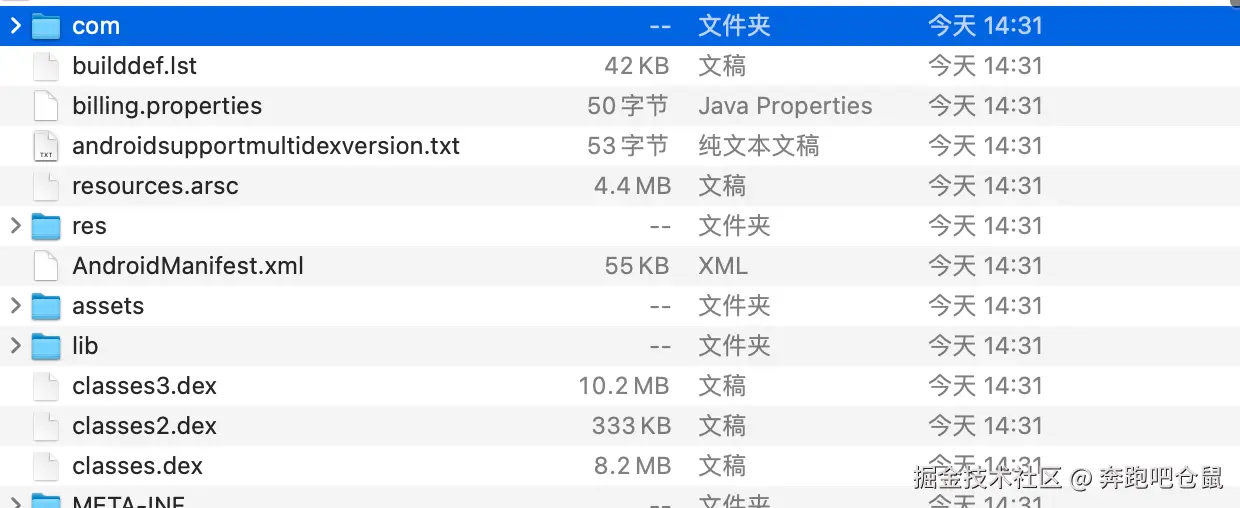The width and height of the screenshot is (1240, 508).
Task: Click the androidsupportmultidexversion.txt TXT file icon
Action: 46,146
